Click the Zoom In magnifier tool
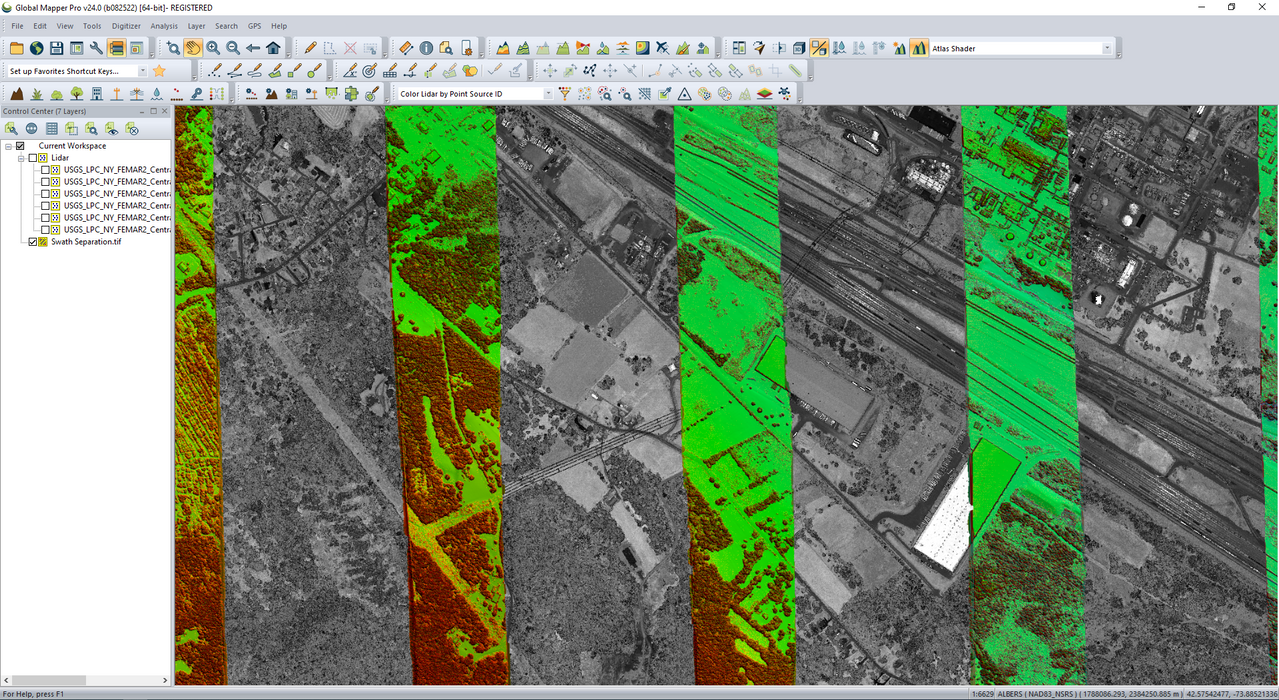This screenshot has width=1279, height=700. click(x=213, y=48)
